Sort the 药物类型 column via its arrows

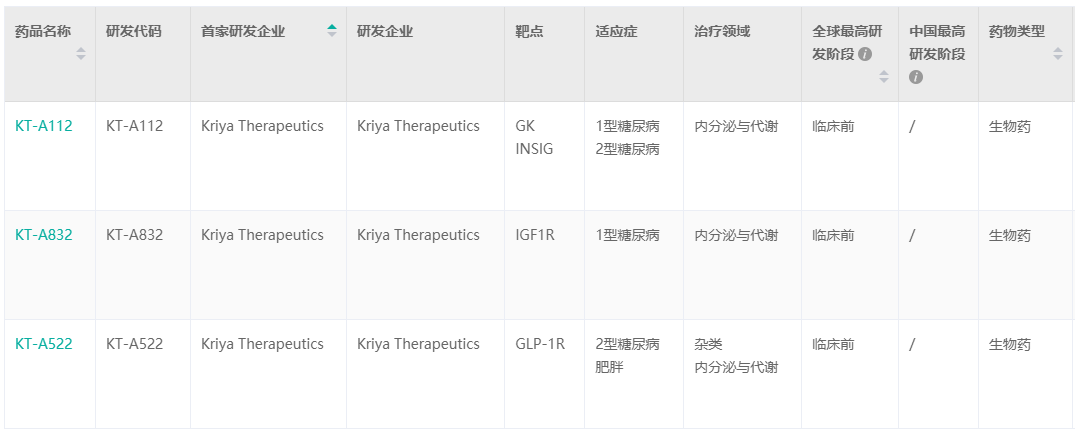coord(1058,54)
